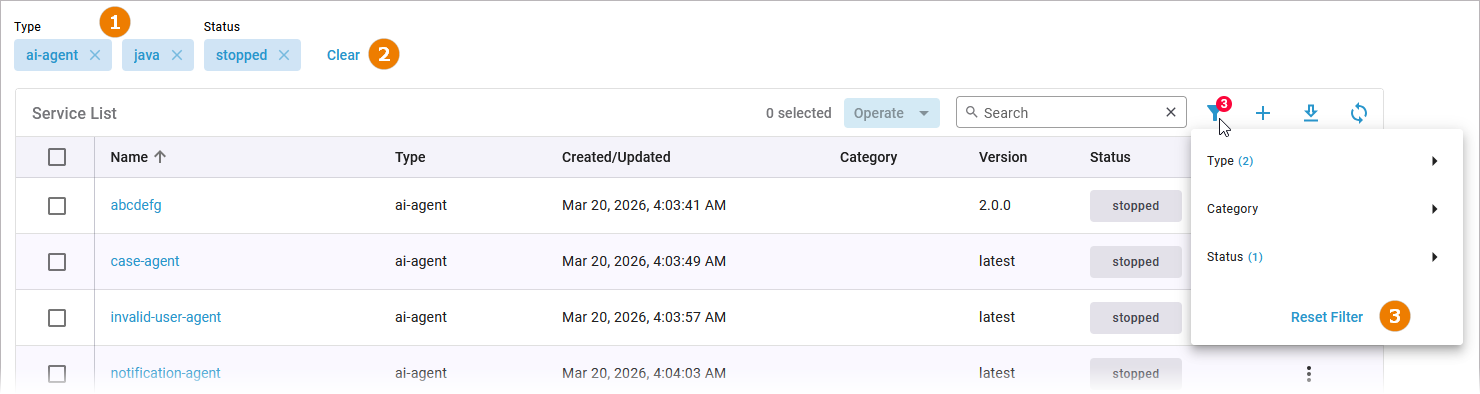
Task: Click into the Search input field
Action: coord(1070,113)
